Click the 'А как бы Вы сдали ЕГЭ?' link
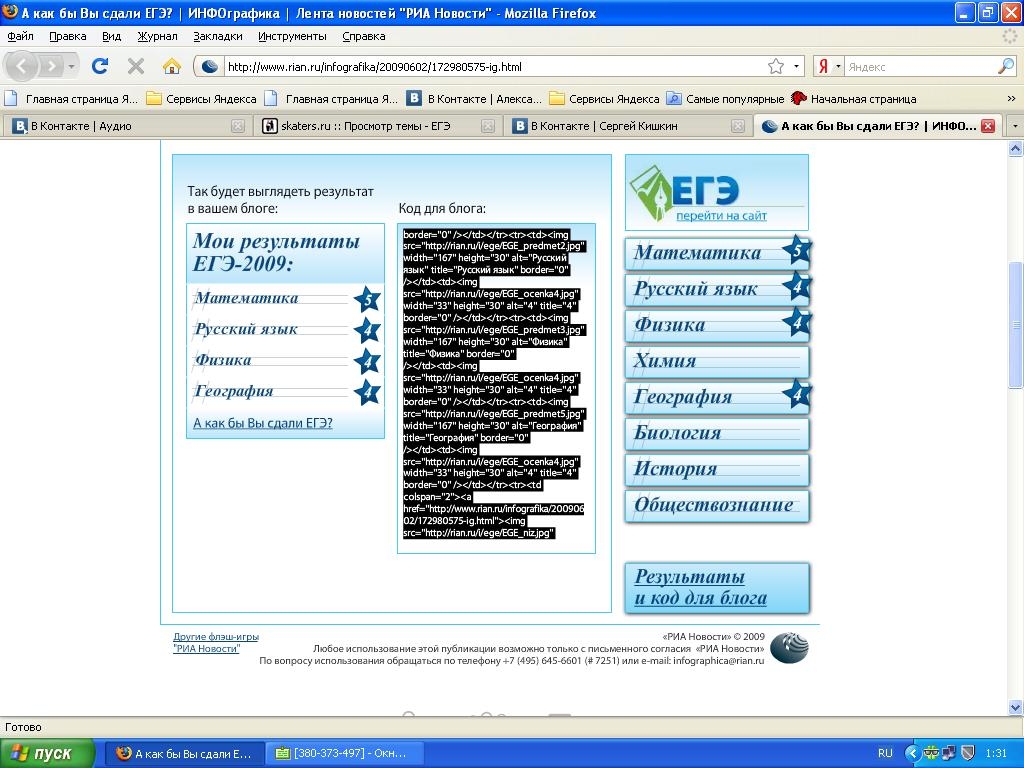Screen dimensions: 1024x768 pos(262,423)
